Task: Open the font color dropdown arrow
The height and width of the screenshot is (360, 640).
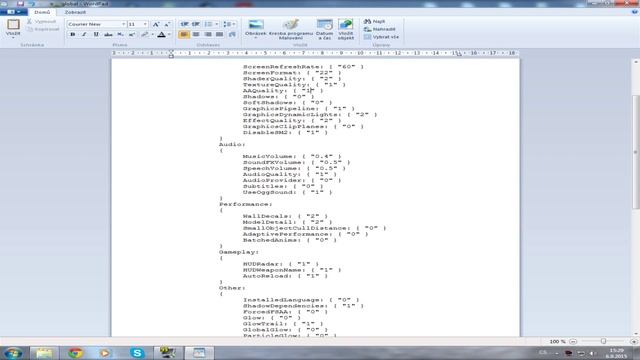Action: (169, 35)
